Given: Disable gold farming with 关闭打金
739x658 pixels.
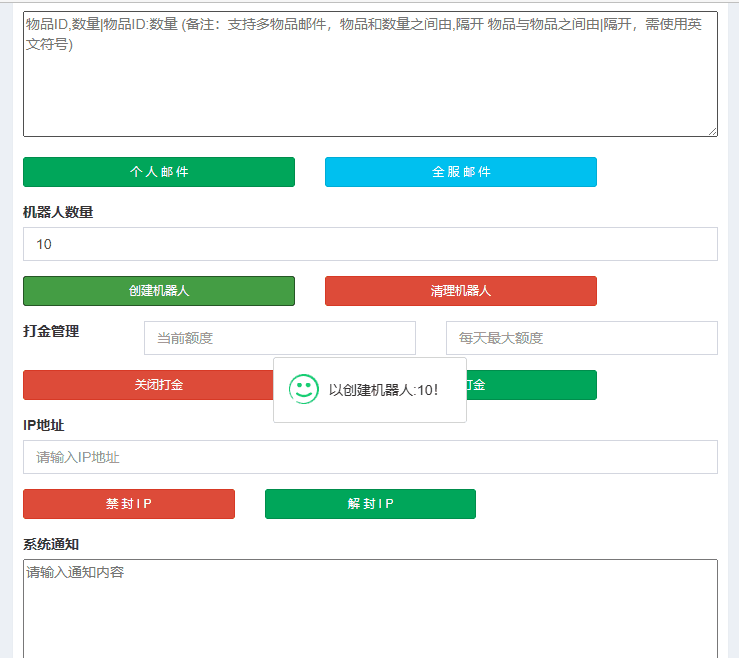Looking at the screenshot, I should 148,385.
